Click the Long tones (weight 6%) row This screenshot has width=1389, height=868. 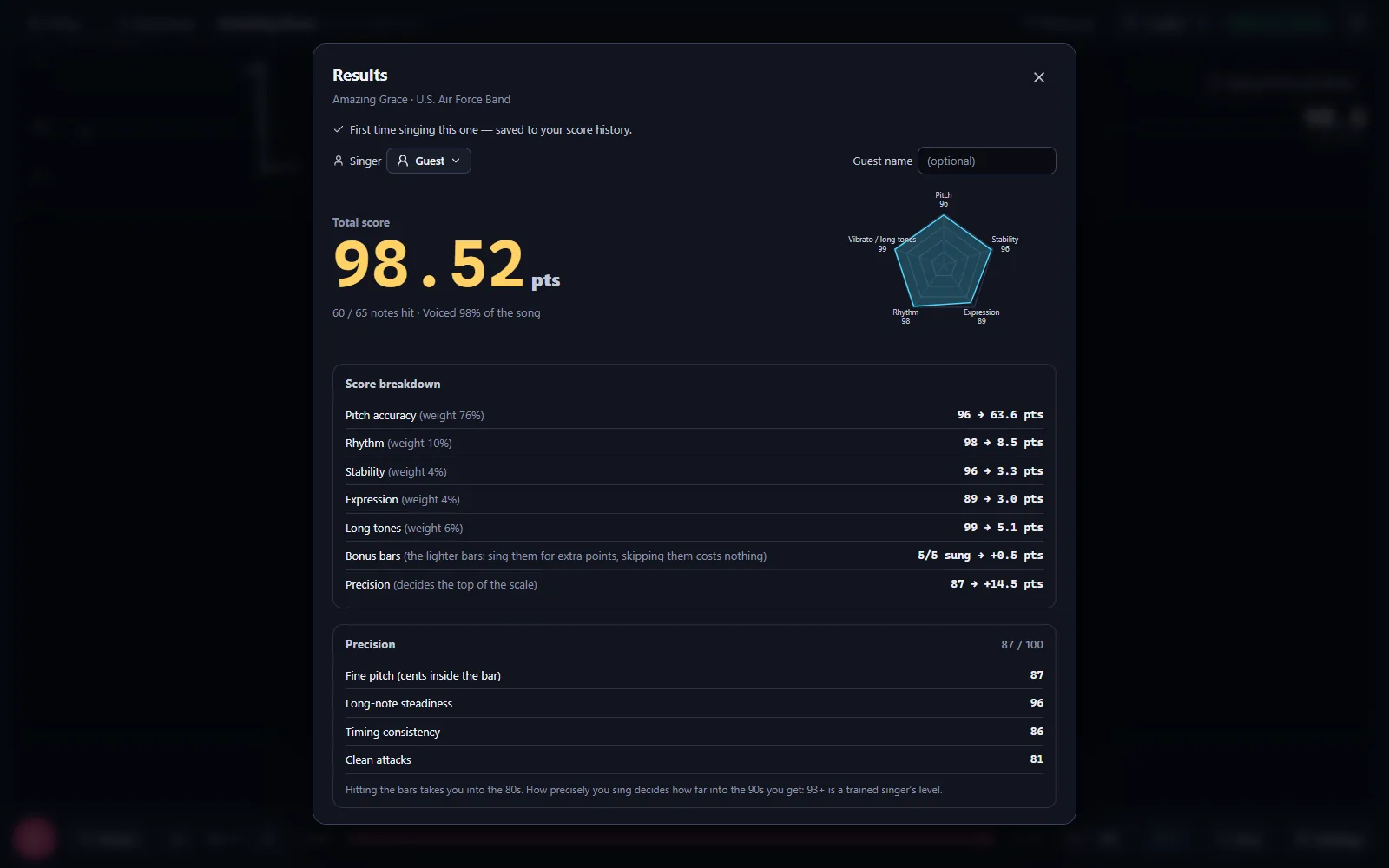tap(694, 528)
